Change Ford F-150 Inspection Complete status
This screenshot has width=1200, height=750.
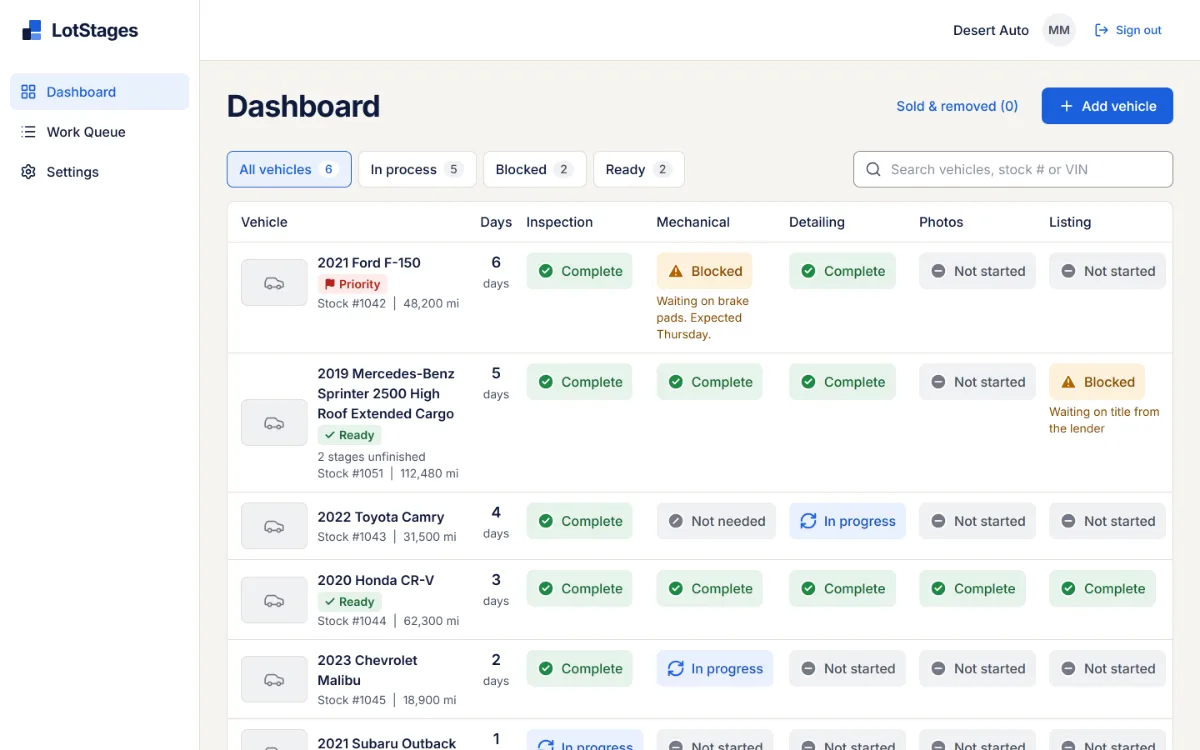pos(580,271)
